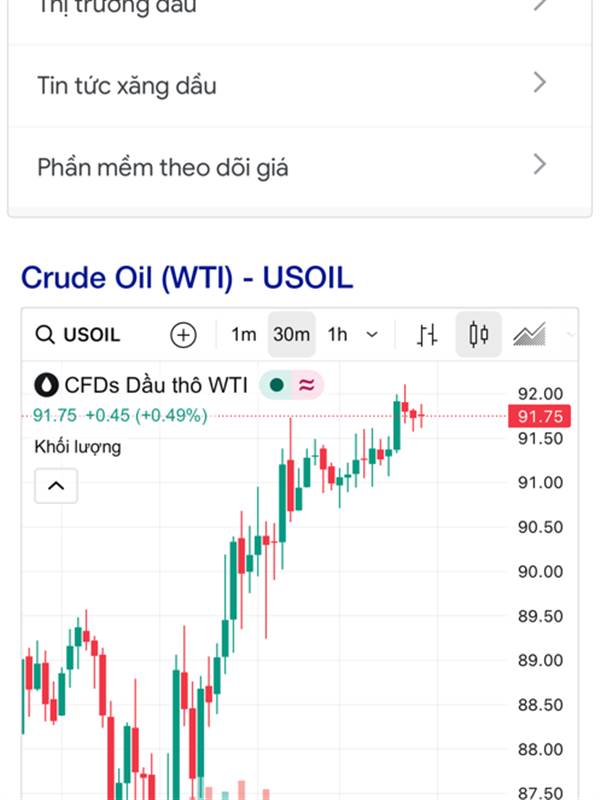The width and height of the screenshot is (600, 800).
Task: Add a symbol to compare with plus icon
Action: [x=183, y=335]
